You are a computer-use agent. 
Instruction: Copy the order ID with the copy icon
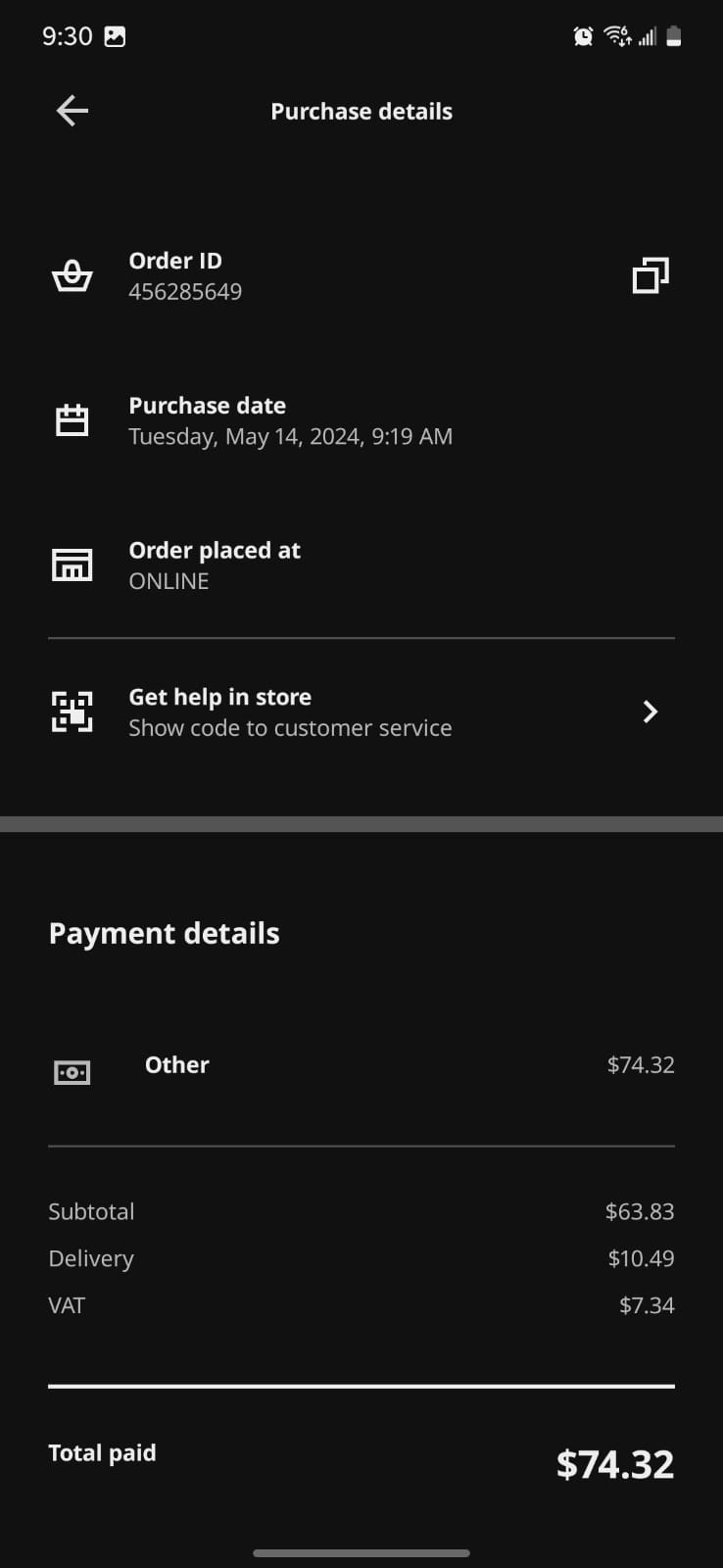[x=651, y=275]
